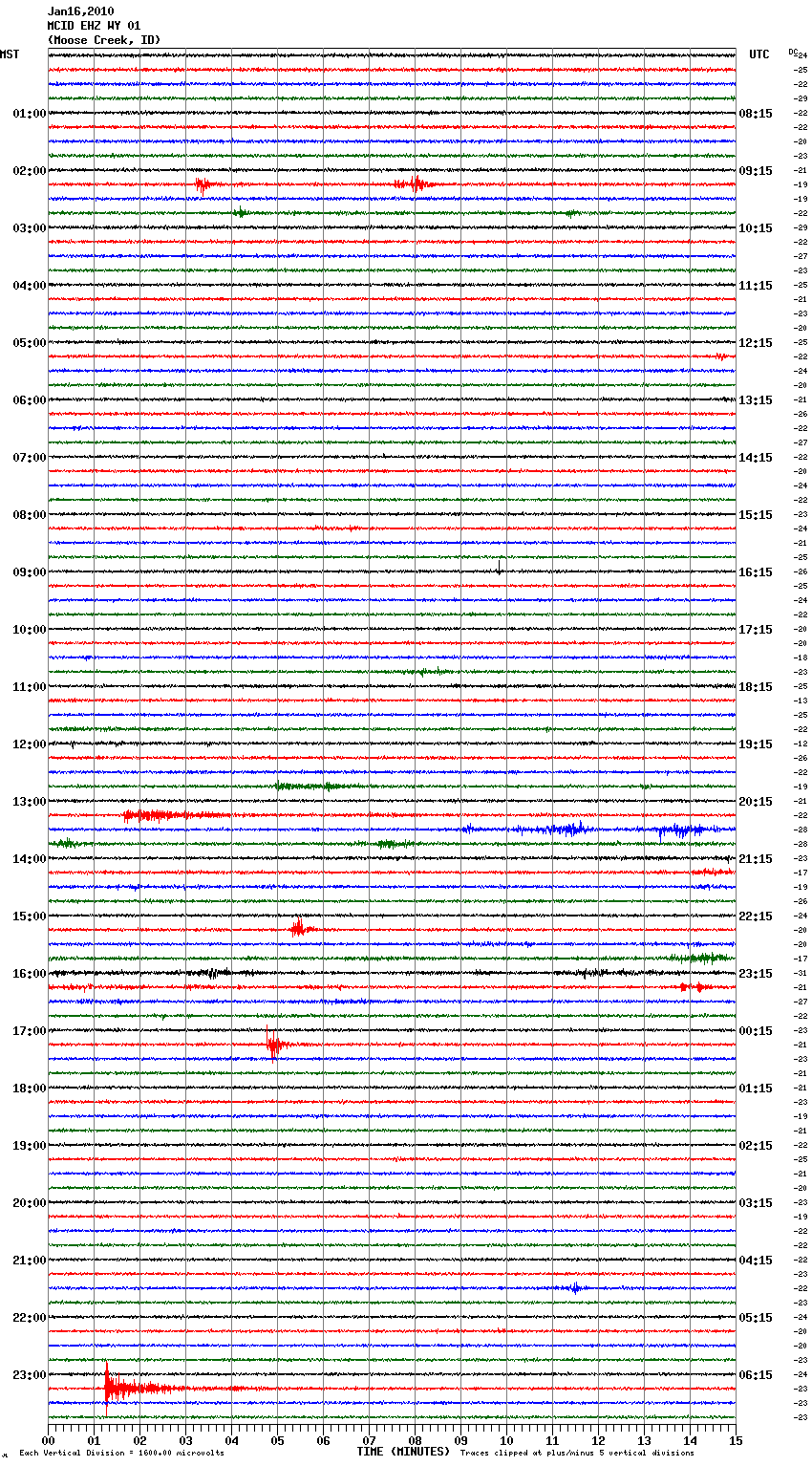Select minute 08 on the bottom axis
Viewport: 812px width, 1466px height.
tap(416, 1440)
